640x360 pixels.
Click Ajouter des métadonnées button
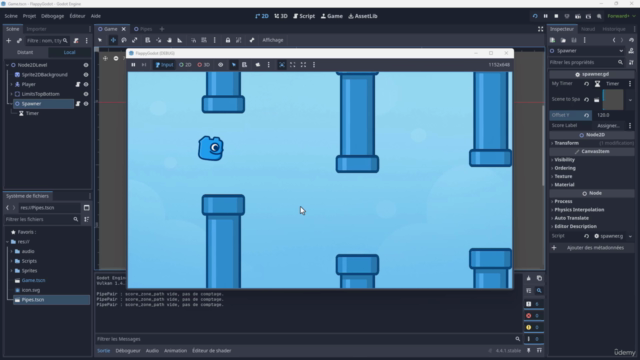coord(591,248)
